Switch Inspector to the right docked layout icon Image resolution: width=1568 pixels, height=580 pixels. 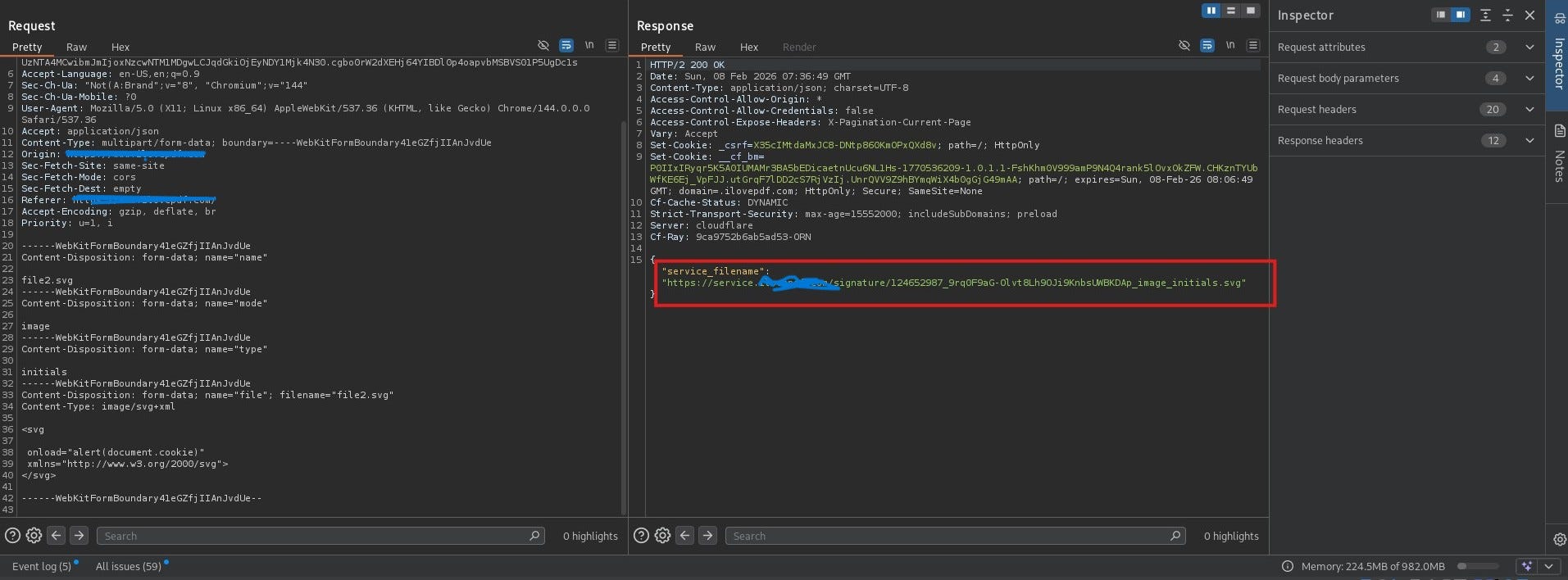(1461, 15)
